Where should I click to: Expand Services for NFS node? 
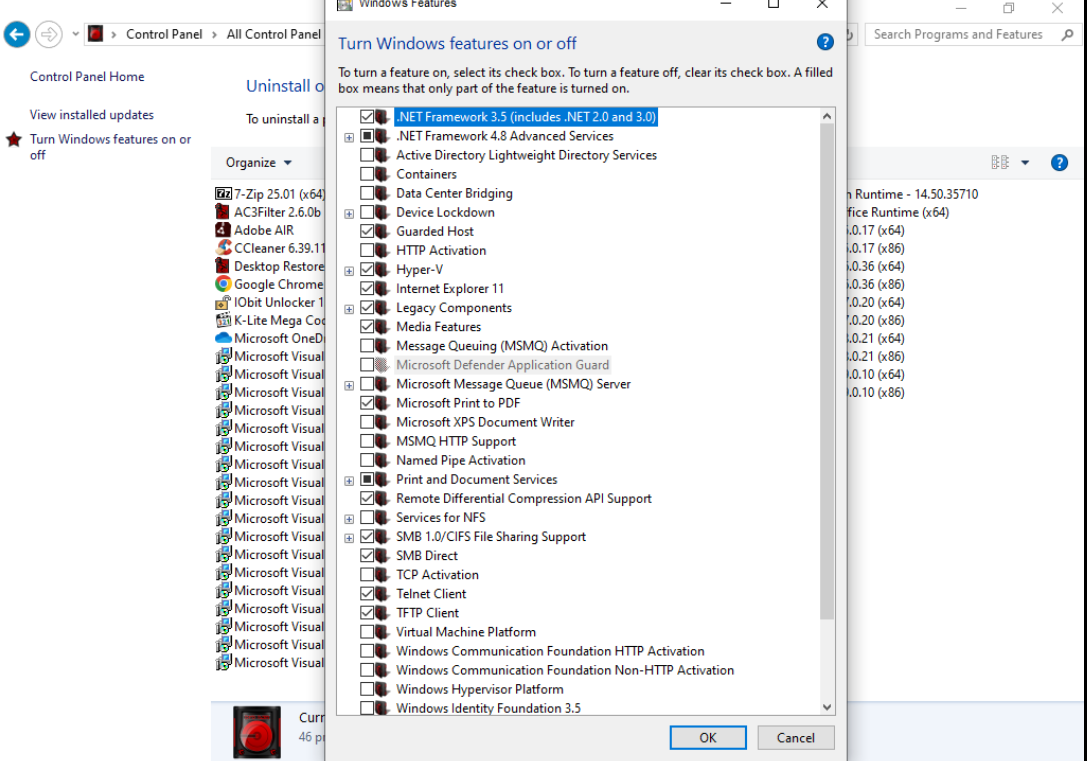[349, 519]
